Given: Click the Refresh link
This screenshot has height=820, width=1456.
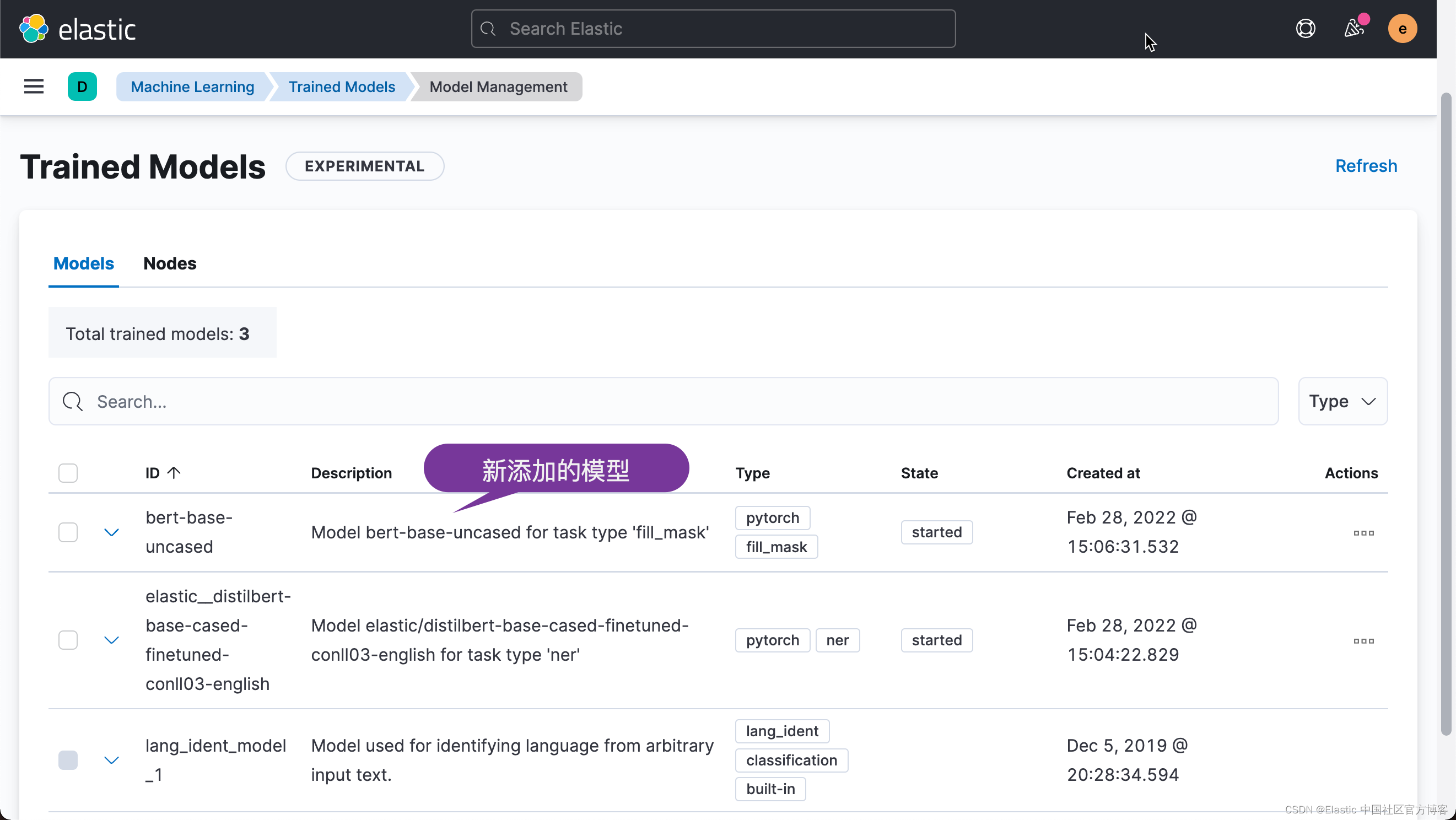Looking at the screenshot, I should coord(1366,166).
